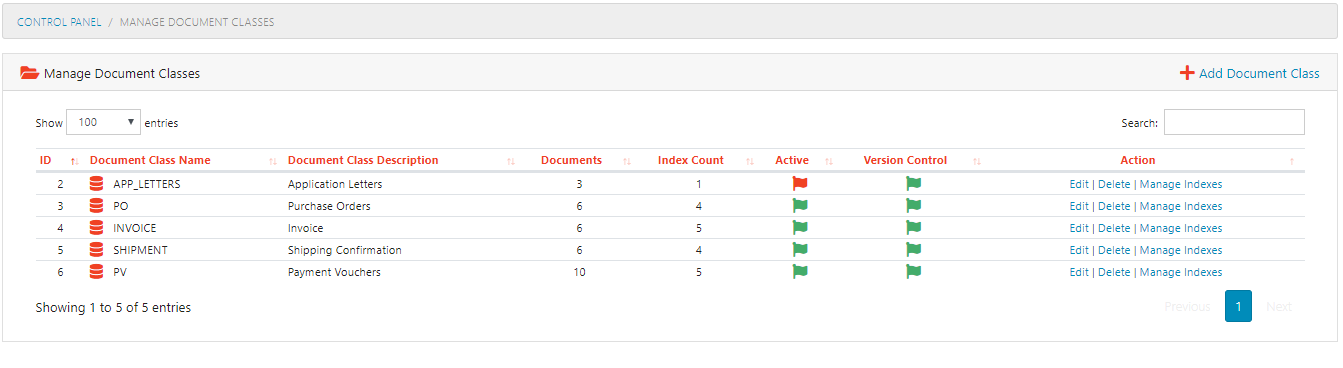This screenshot has width=1343, height=368.
Task: Toggle Version Control flag for PO
Action: click(913, 206)
